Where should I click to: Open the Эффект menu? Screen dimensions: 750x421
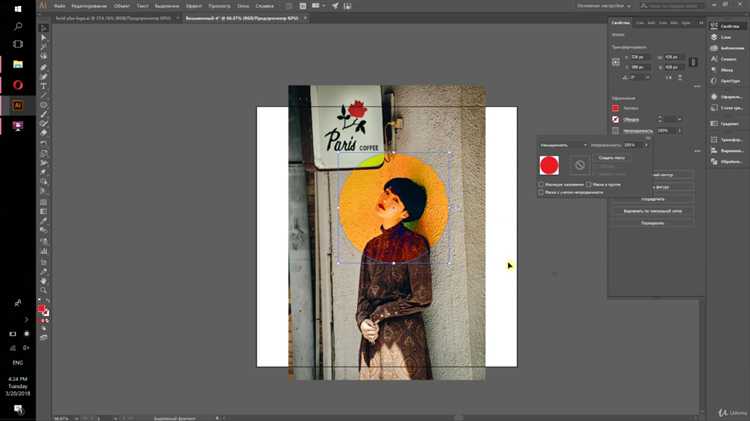point(194,6)
